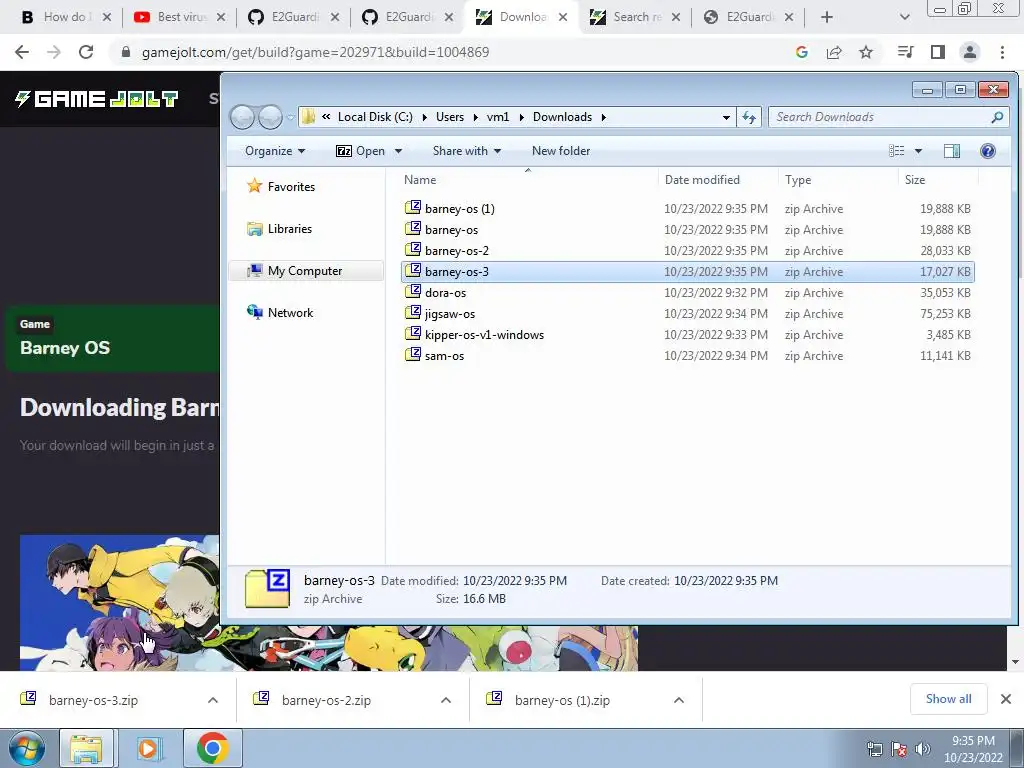1024x768 pixels.
Task: Click the Open button with 7z icon
Action: 360,151
